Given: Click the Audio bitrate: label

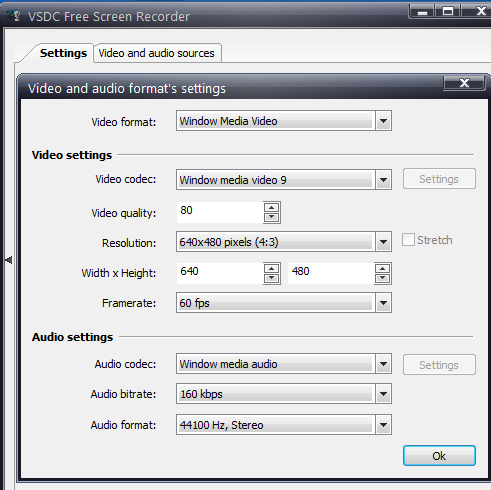Looking at the screenshot, I should 123,394.
